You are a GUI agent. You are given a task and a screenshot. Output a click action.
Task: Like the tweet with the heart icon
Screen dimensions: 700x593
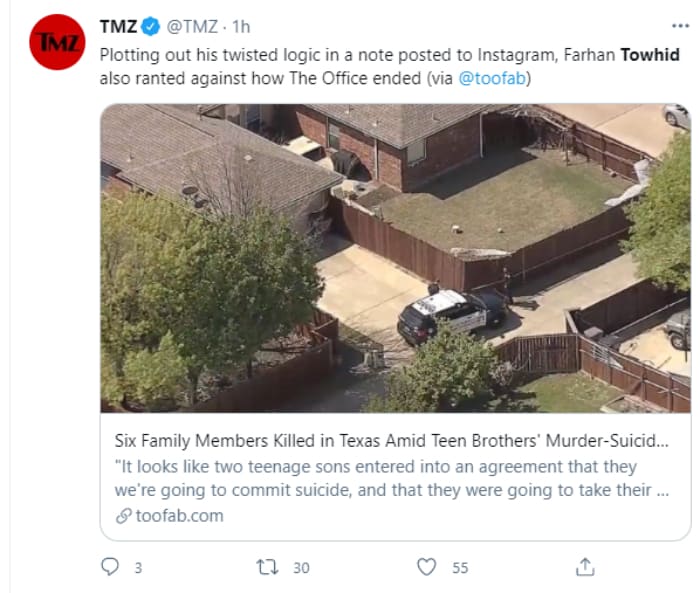point(427,567)
